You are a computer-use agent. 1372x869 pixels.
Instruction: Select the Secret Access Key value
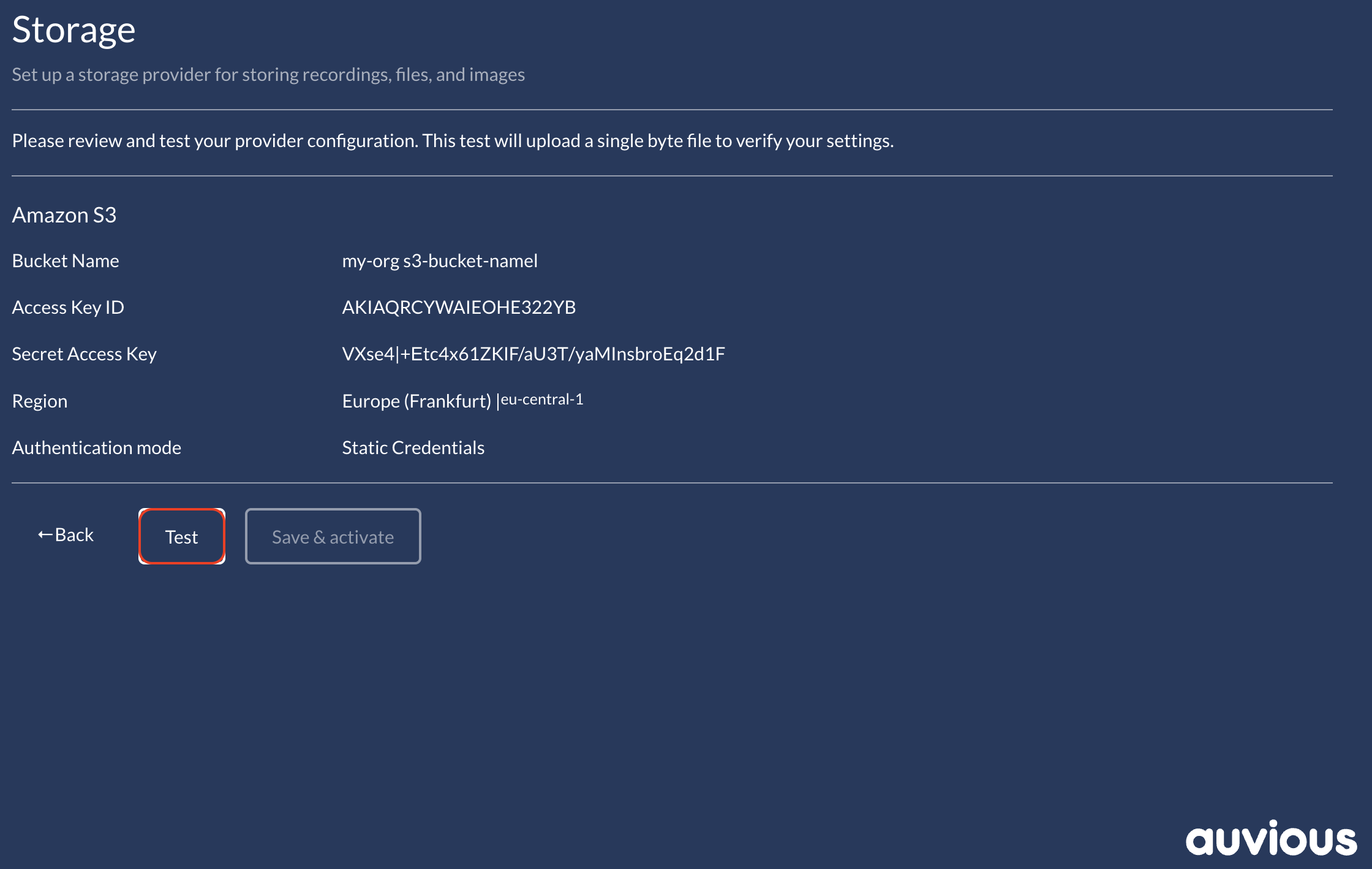[x=533, y=354]
